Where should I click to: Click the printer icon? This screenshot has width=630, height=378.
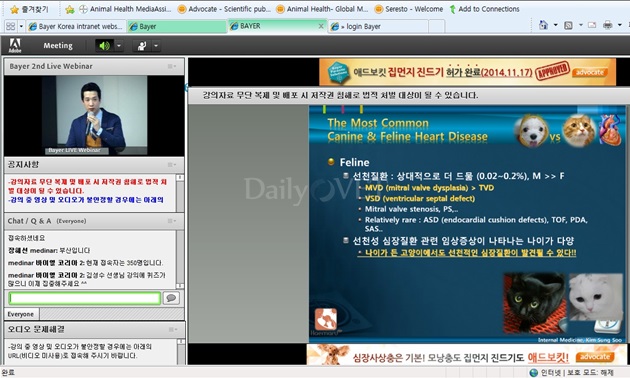tap(608, 25)
